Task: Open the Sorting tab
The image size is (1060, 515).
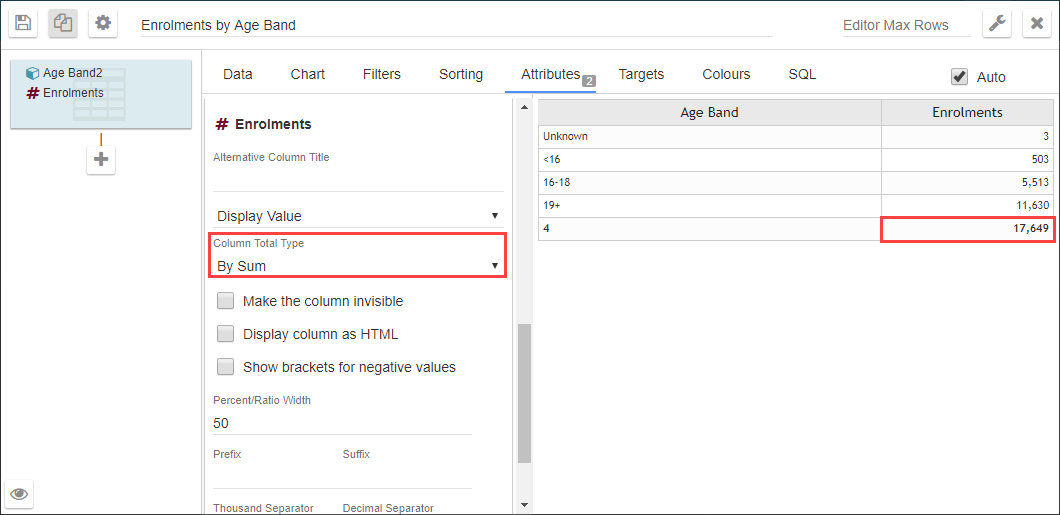Action: click(461, 74)
